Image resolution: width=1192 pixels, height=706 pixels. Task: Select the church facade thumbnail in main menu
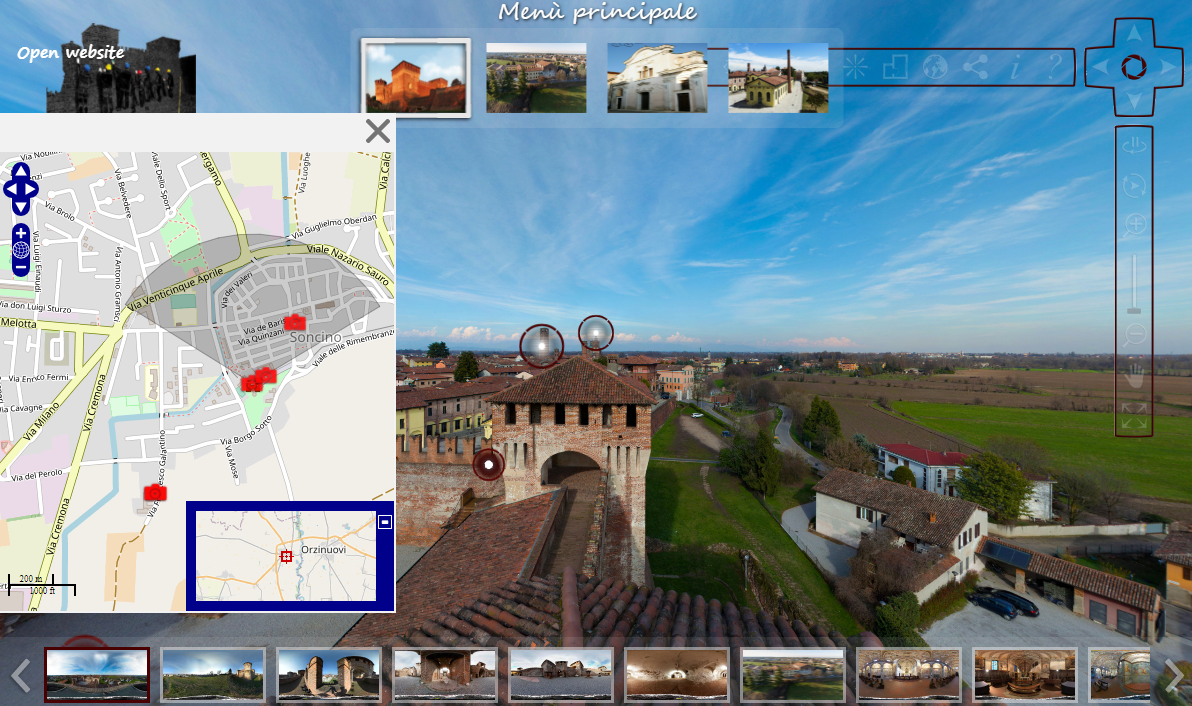[x=657, y=78]
